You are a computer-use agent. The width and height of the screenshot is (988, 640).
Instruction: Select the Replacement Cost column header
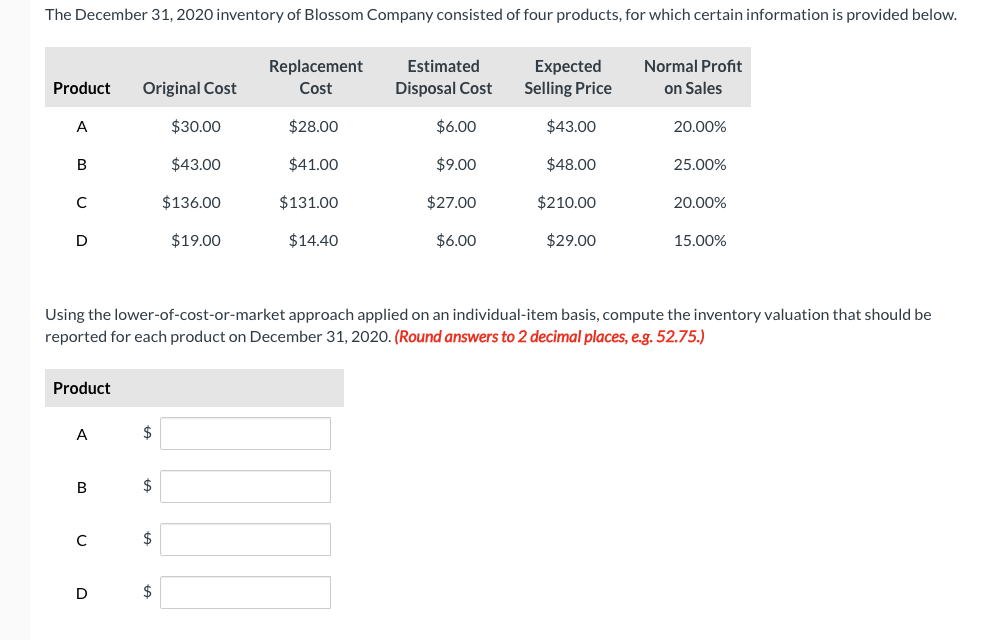tap(315, 77)
